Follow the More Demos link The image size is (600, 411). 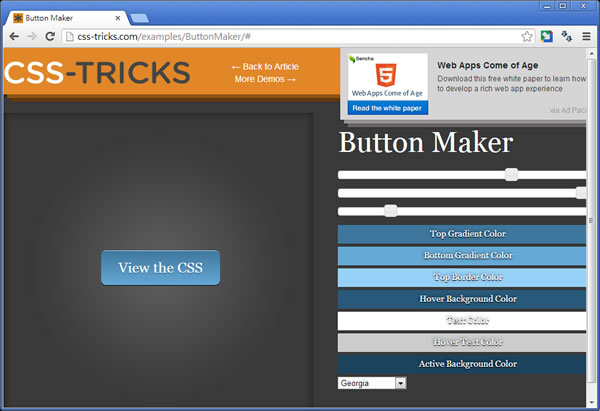click(x=265, y=79)
